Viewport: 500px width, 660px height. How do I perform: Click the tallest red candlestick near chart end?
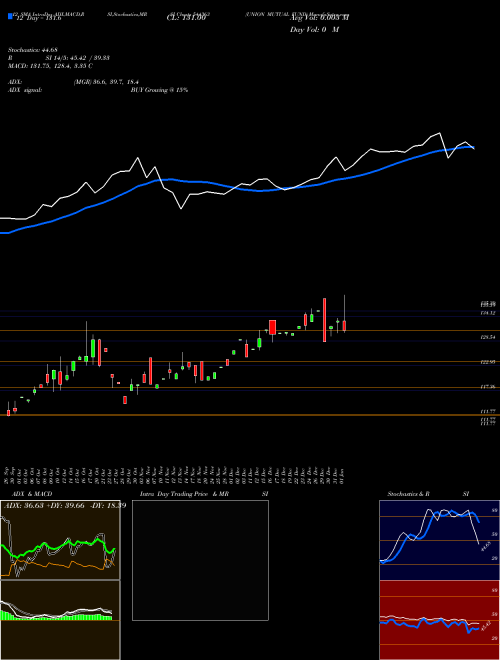point(324,320)
